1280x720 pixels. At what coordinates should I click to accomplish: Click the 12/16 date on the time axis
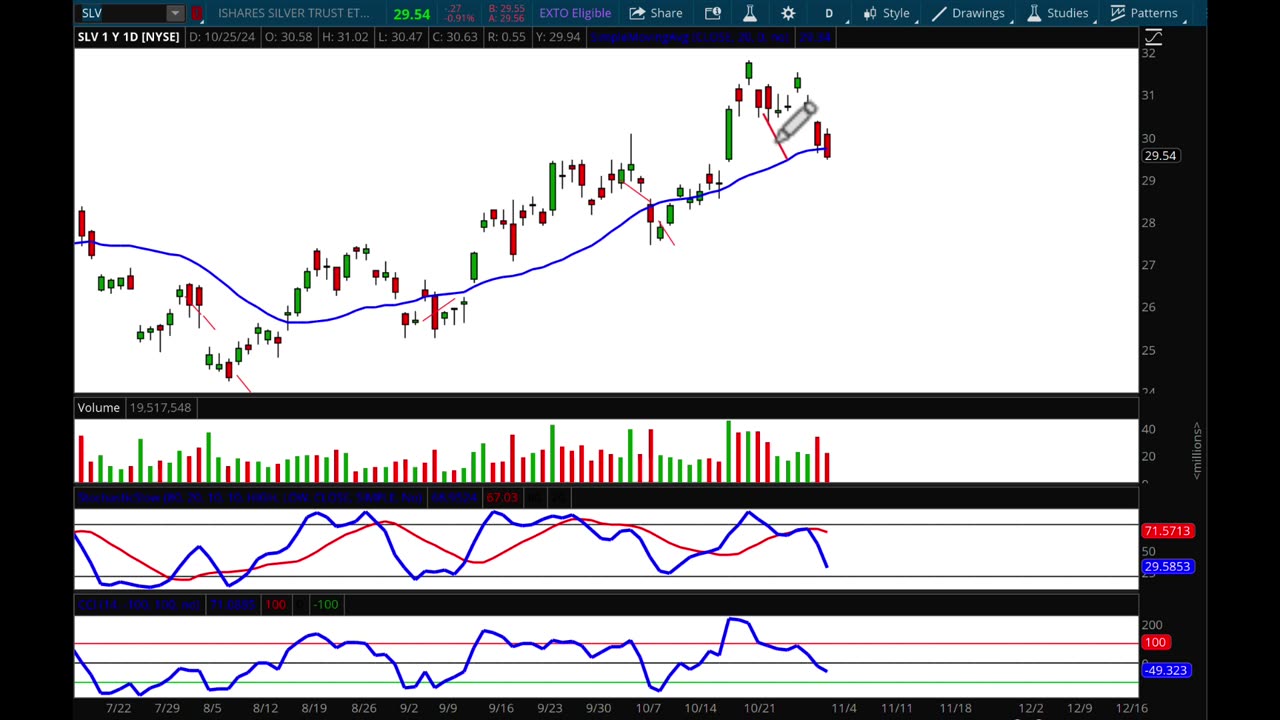[1131, 708]
